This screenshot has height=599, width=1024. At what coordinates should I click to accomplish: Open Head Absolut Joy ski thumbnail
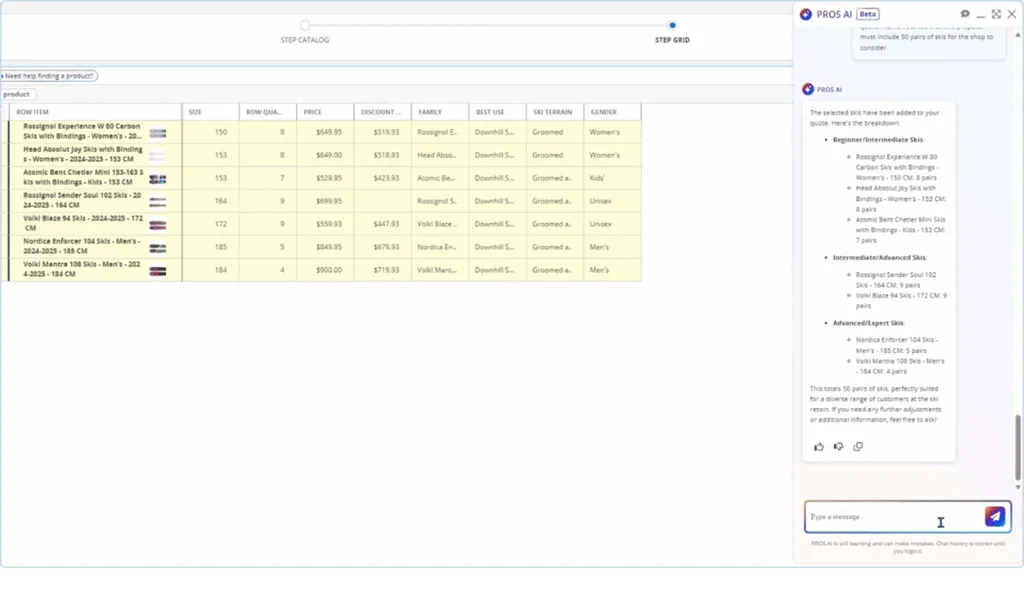[x=157, y=155]
